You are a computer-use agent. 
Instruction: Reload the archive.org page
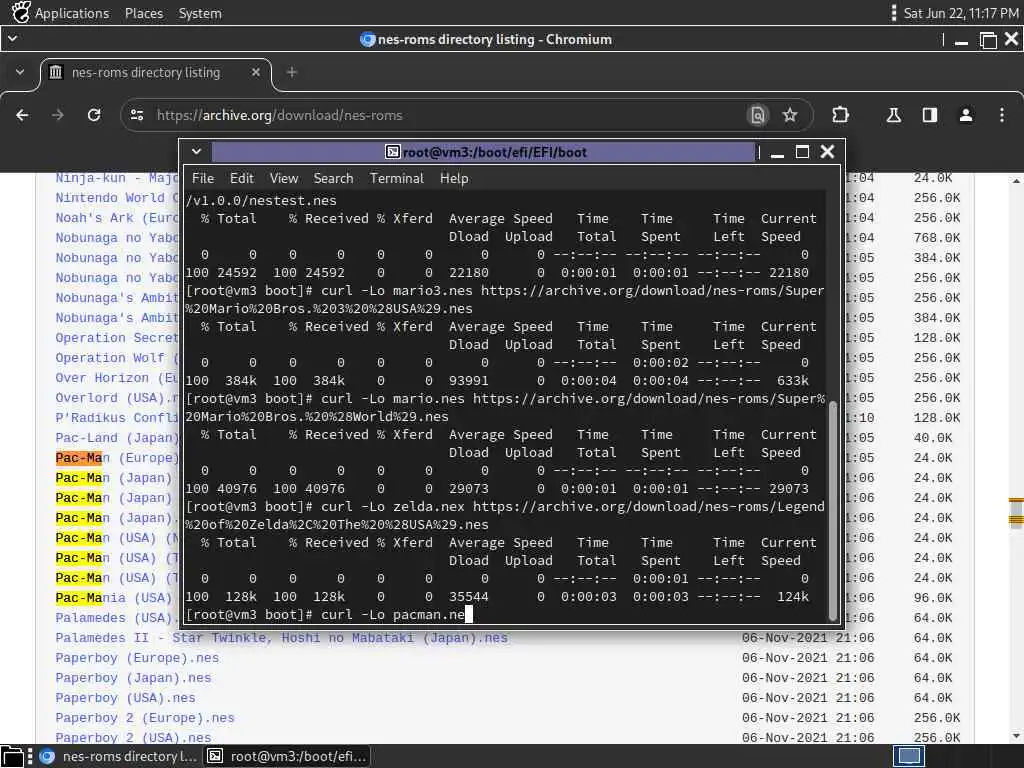coord(94,116)
